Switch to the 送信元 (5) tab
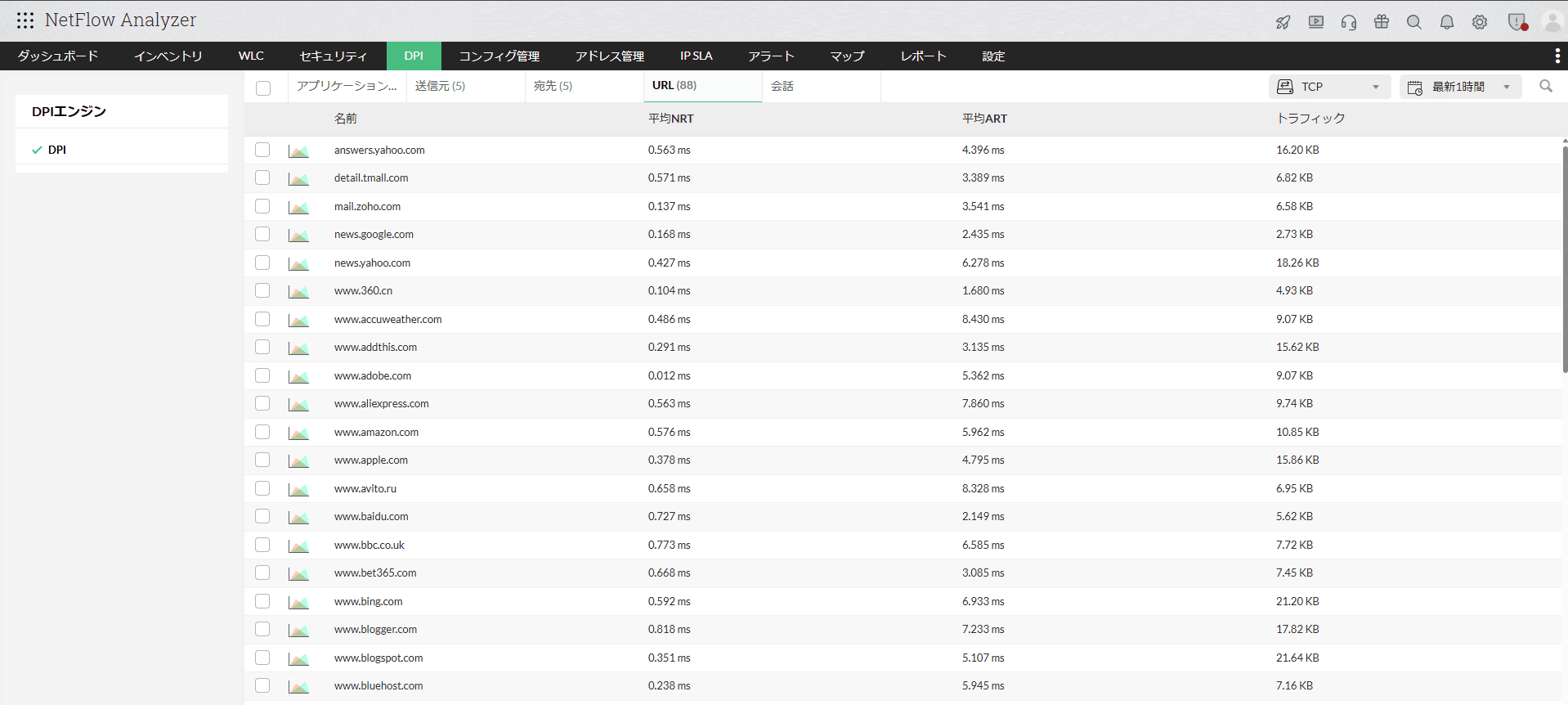Screen dimensions: 1568x705 (x=466, y=86)
